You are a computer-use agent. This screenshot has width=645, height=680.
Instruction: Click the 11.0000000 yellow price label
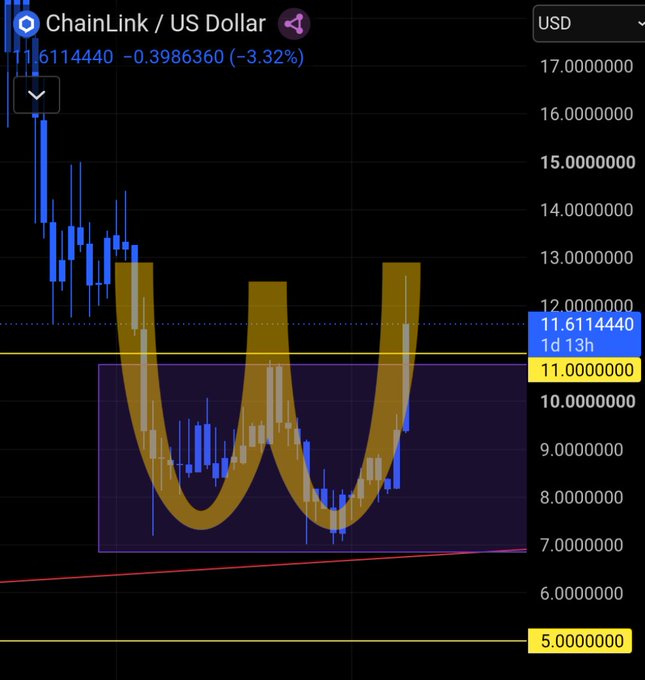pyautogui.click(x=584, y=370)
